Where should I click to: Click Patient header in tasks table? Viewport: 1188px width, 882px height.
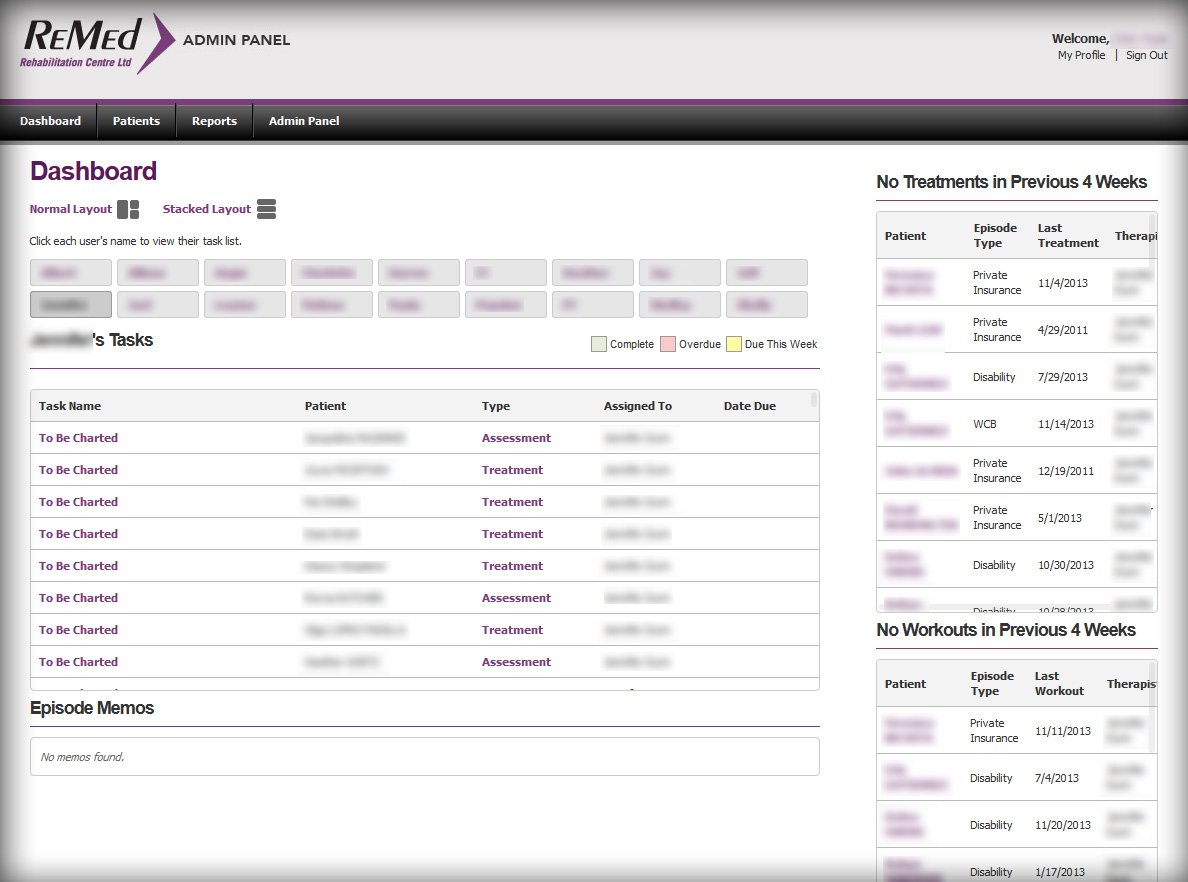[x=325, y=406]
